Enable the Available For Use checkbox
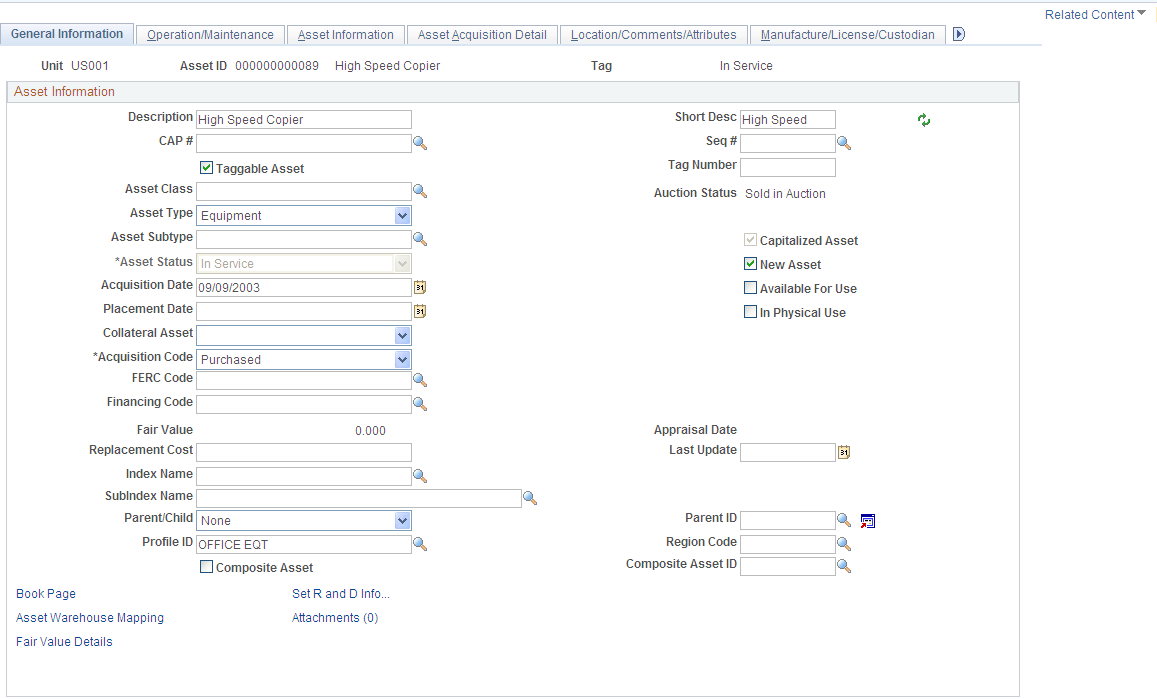The image size is (1157, 699). (x=750, y=288)
